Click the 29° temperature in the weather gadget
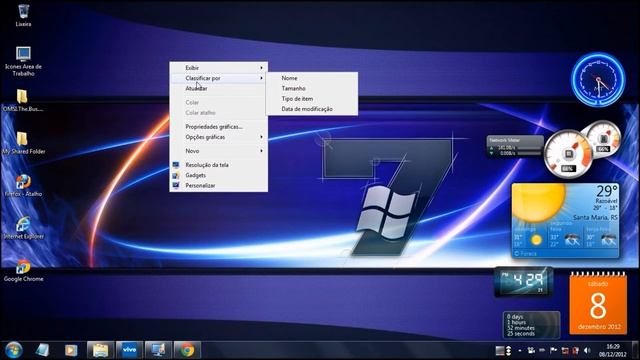 point(607,191)
